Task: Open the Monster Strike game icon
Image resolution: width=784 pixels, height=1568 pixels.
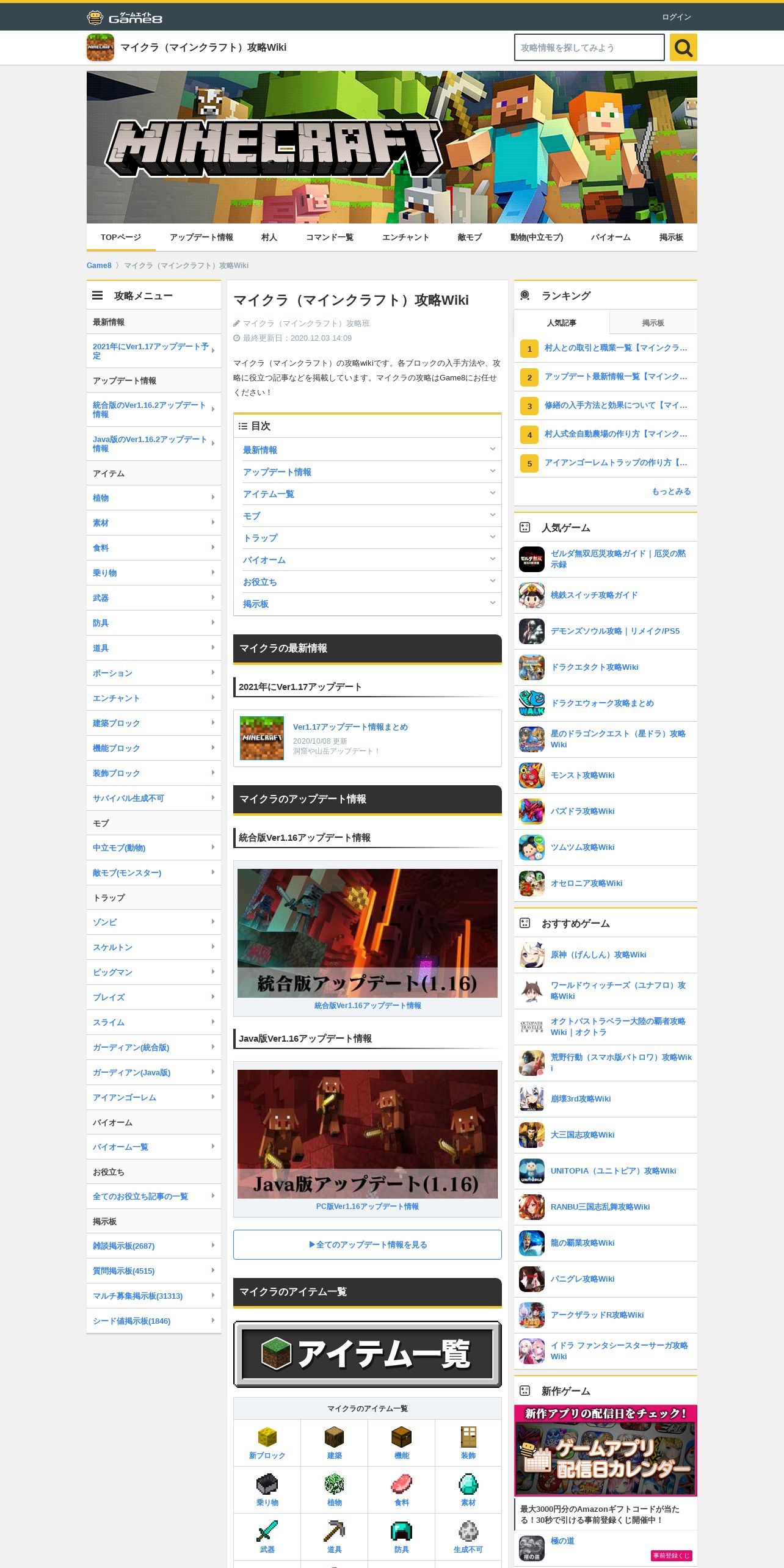Action: pos(532,775)
